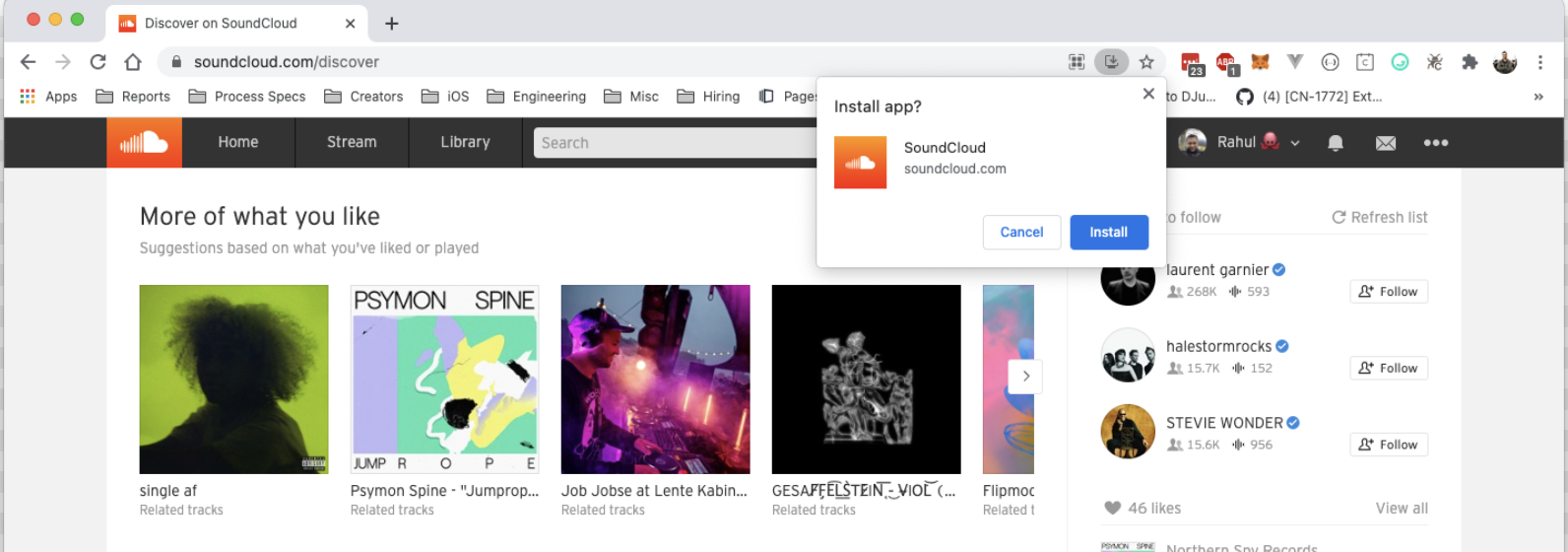This screenshot has height=552, width=1568.
Task: Click the site lock icon
Action: [x=176, y=62]
